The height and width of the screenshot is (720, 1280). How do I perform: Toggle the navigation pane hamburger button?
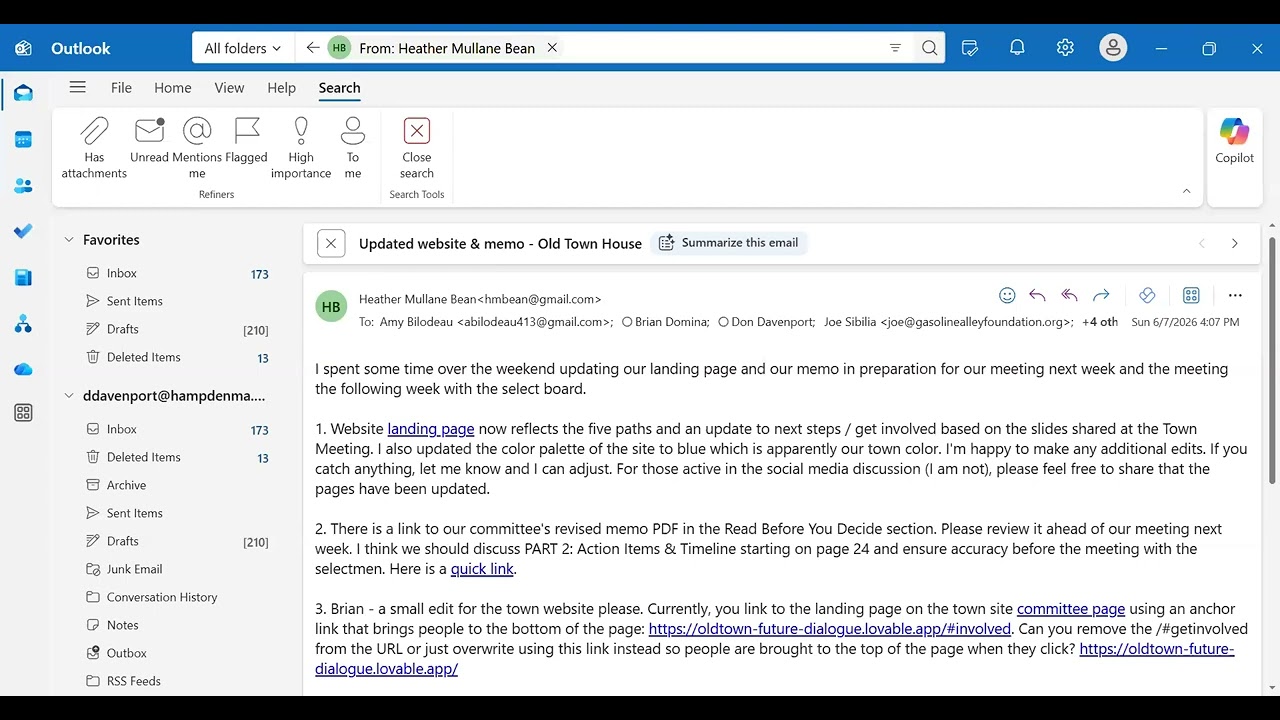click(x=77, y=87)
